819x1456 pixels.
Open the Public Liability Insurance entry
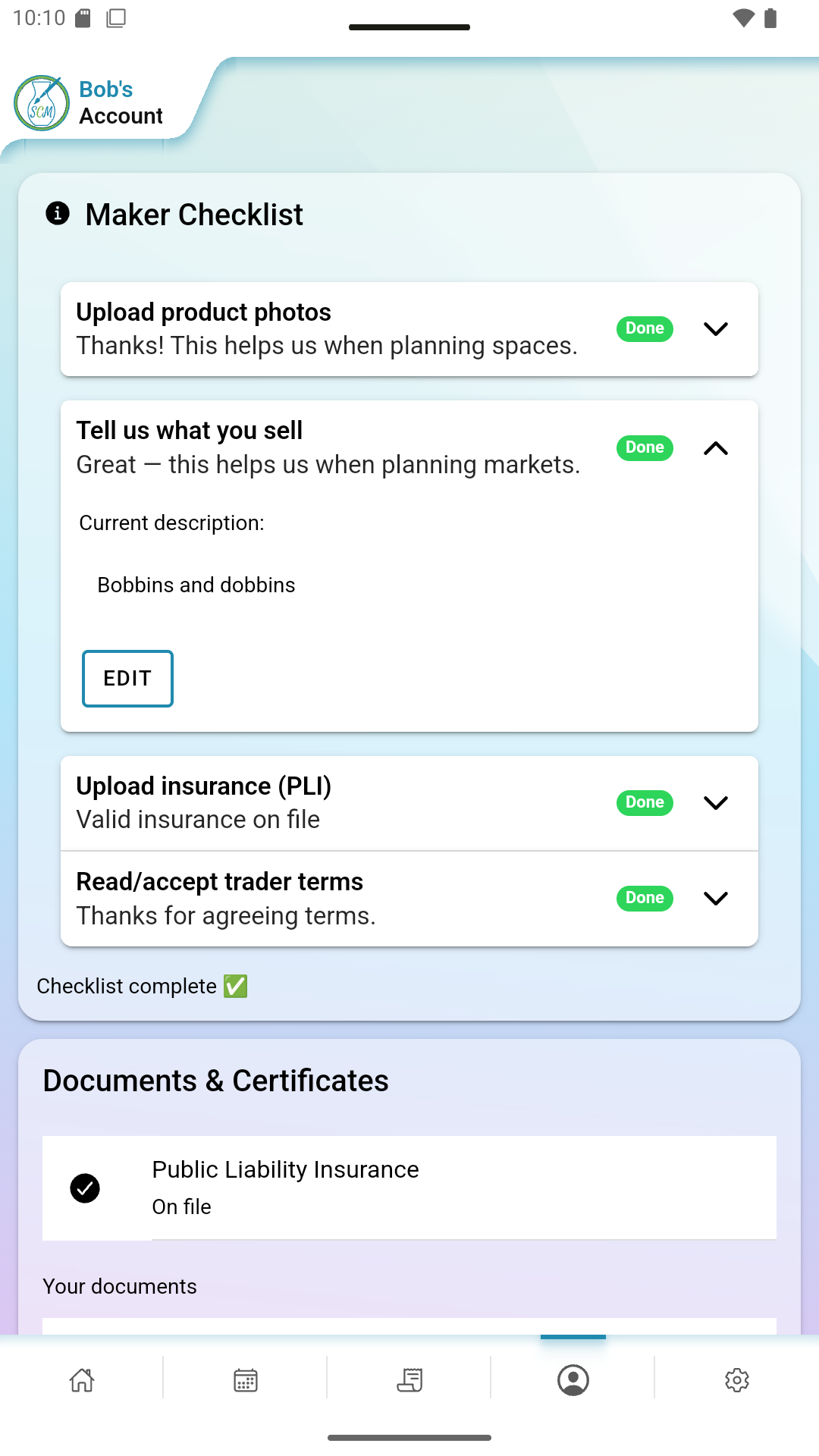tap(409, 1188)
